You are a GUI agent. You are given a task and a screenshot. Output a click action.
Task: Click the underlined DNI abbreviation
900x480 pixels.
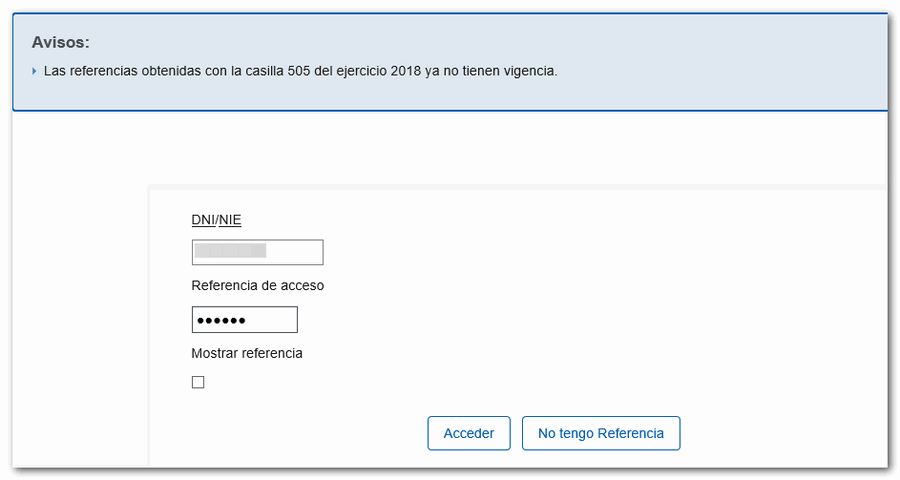(x=203, y=220)
